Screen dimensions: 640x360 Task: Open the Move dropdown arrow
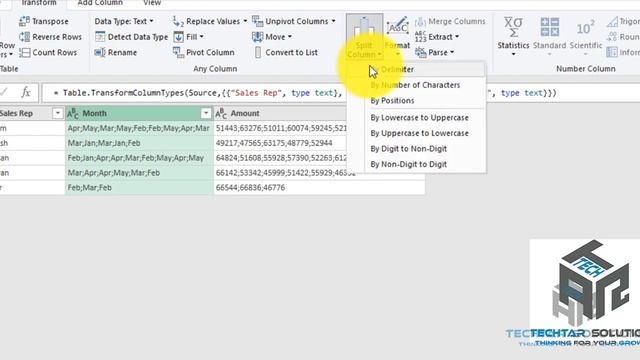[x=289, y=37]
